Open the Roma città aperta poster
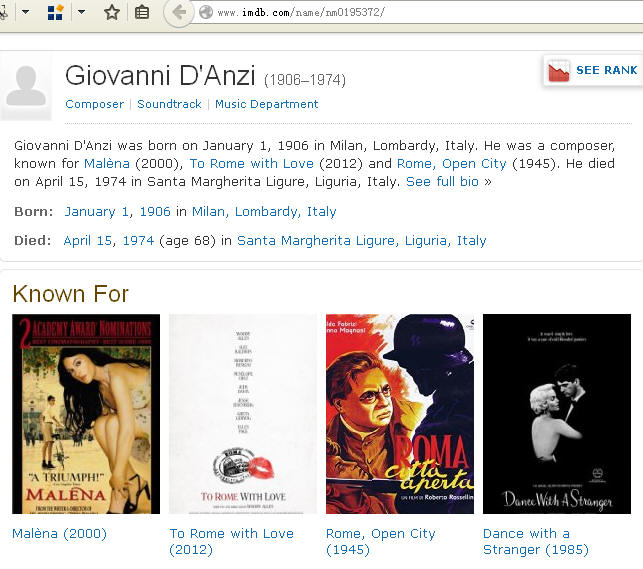 (x=400, y=414)
